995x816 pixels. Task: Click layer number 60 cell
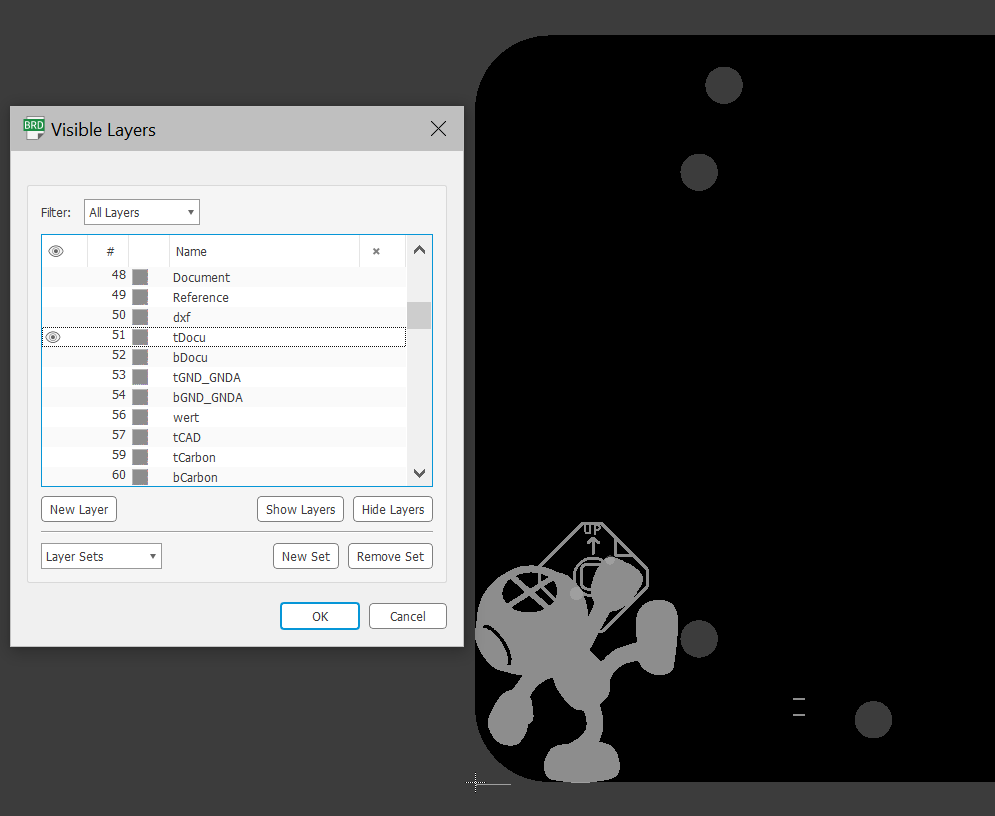pyautogui.click(x=119, y=475)
